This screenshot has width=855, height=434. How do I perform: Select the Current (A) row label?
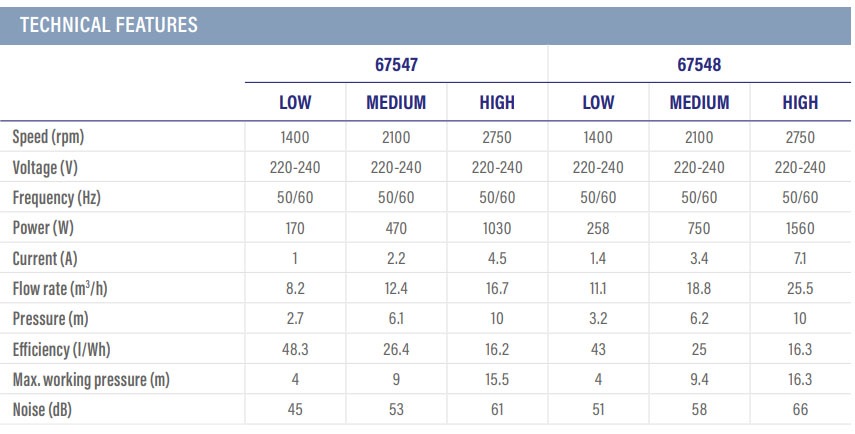point(45,258)
